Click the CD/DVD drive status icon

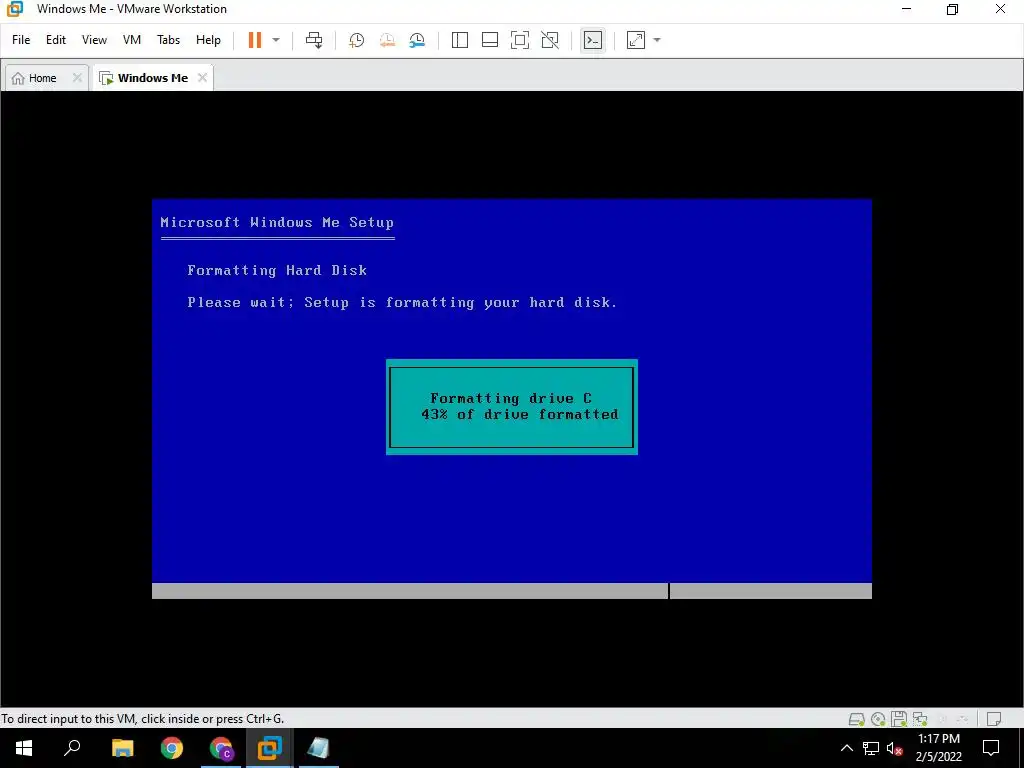coord(878,719)
